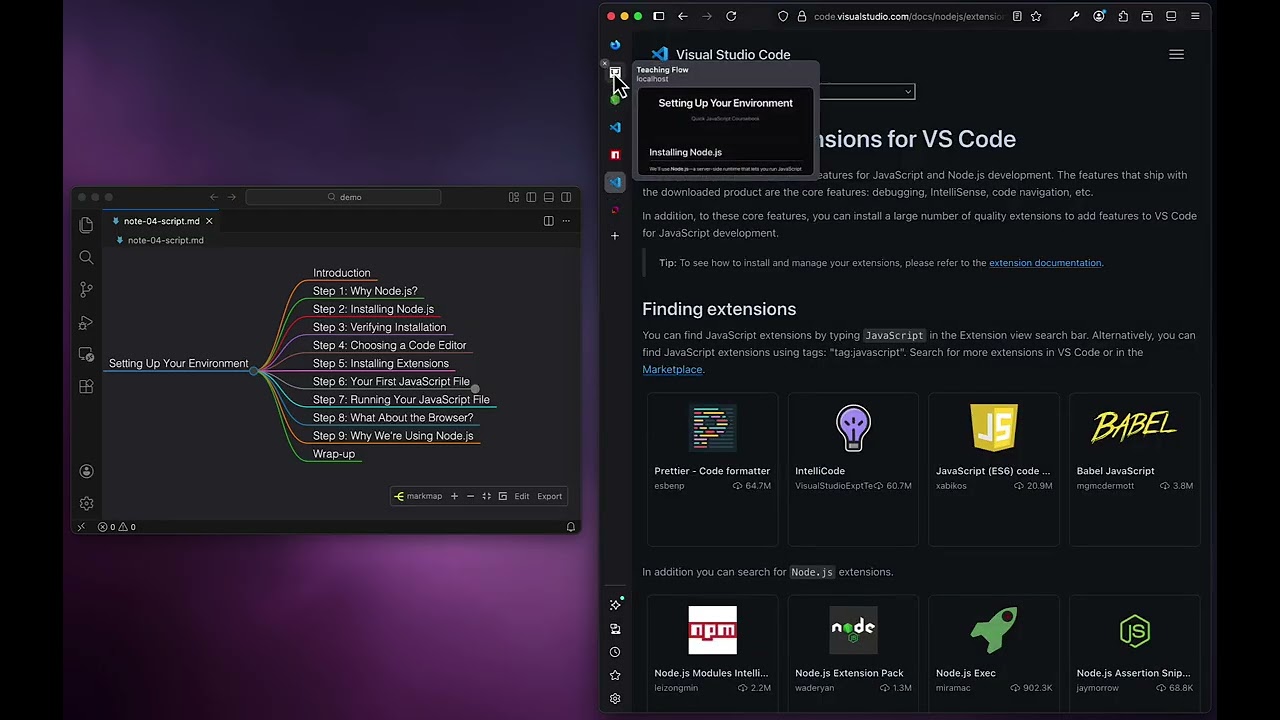Viewport: 1280px width, 720px height.
Task: Open the Accounts menu in VS Code
Action: (86, 471)
